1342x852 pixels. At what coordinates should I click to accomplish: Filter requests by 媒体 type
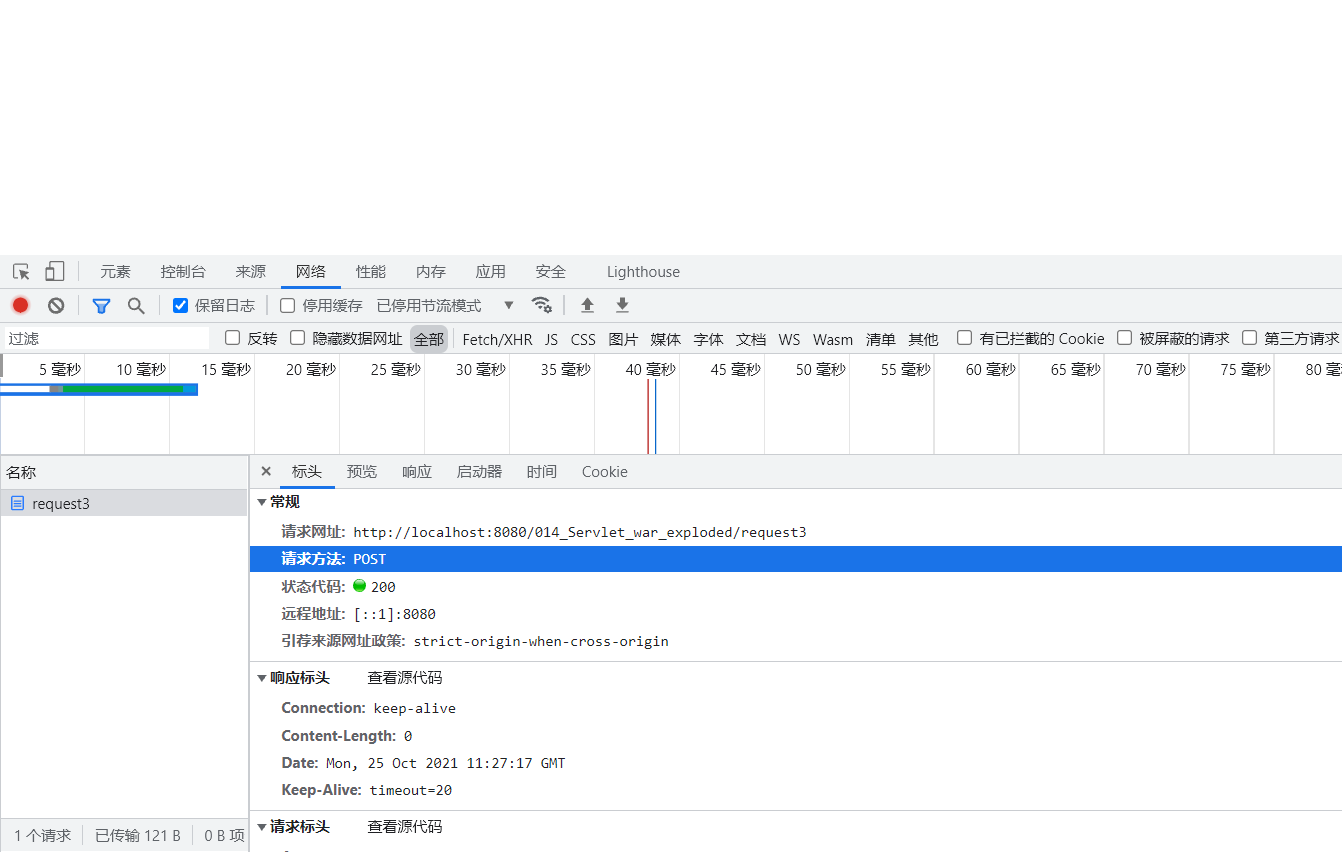pyautogui.click(x=666, y=339)
